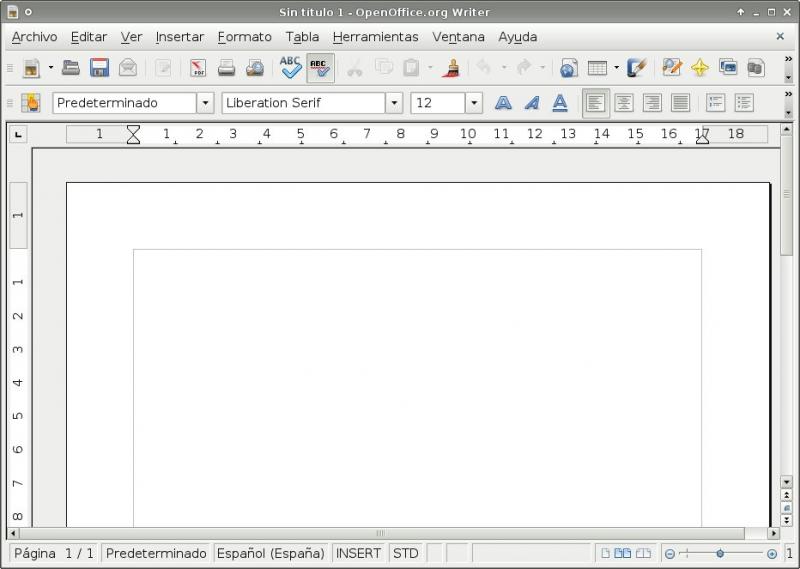Image resolution: width=800 pixels, height=569 pixels.
Task: Toggle bulleted list
Action: coord(744,103)
